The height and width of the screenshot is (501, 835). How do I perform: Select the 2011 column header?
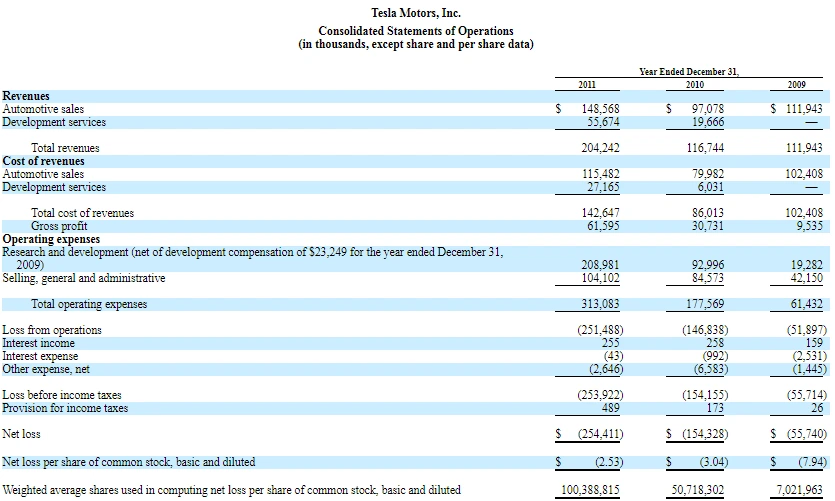[587, 84]
